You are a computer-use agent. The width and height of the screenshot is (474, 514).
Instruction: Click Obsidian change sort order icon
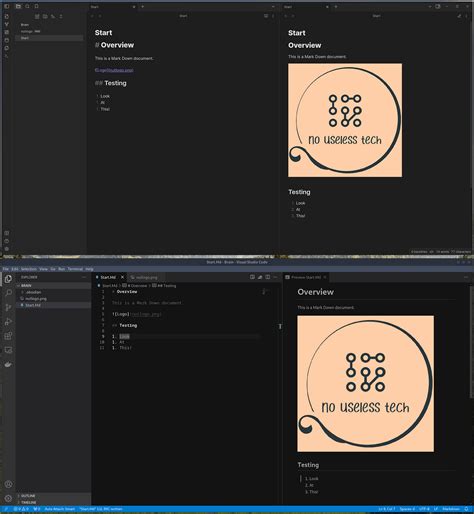pyautogui.click(x=53, y=16)
